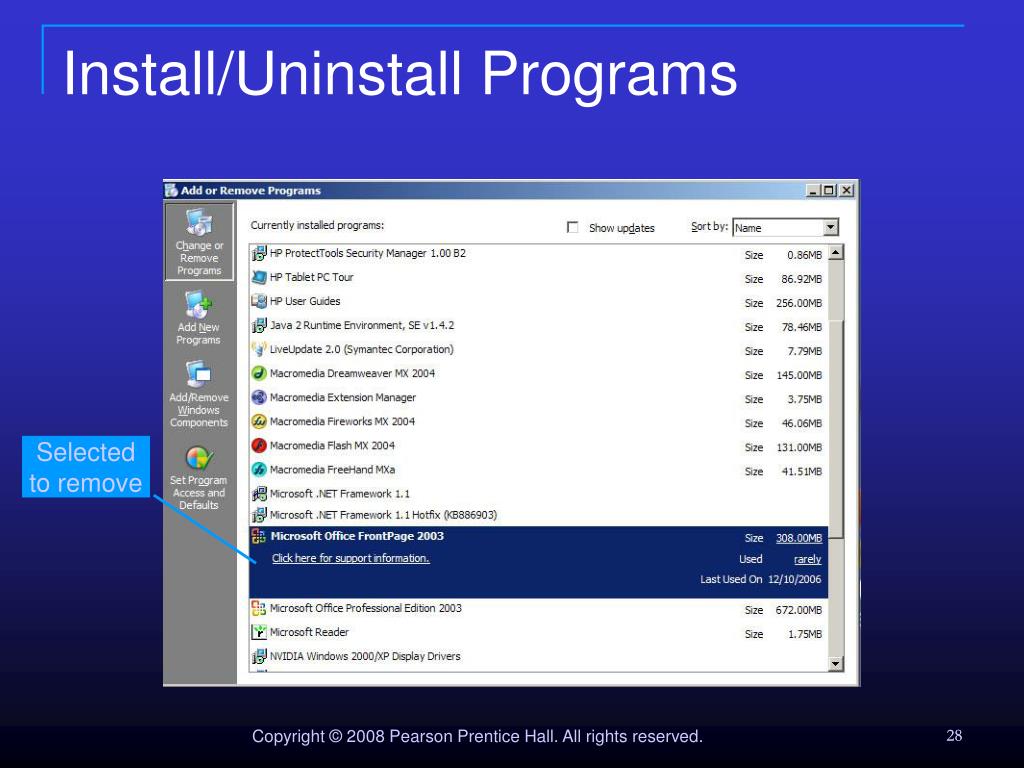Click Add or Remove Programs title bar icon
Screen dimensions: 1024x768
tap(171, 191)
